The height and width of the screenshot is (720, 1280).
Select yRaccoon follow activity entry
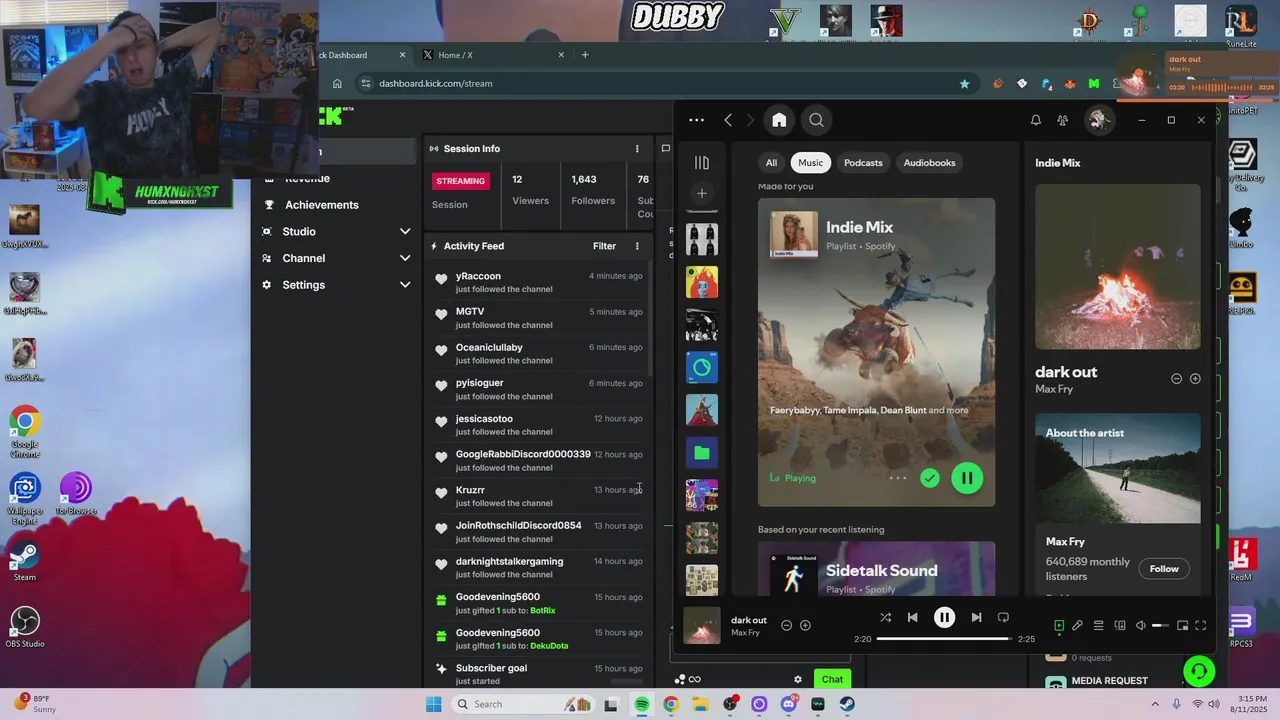pyautogui.click(x=538, y=282)
